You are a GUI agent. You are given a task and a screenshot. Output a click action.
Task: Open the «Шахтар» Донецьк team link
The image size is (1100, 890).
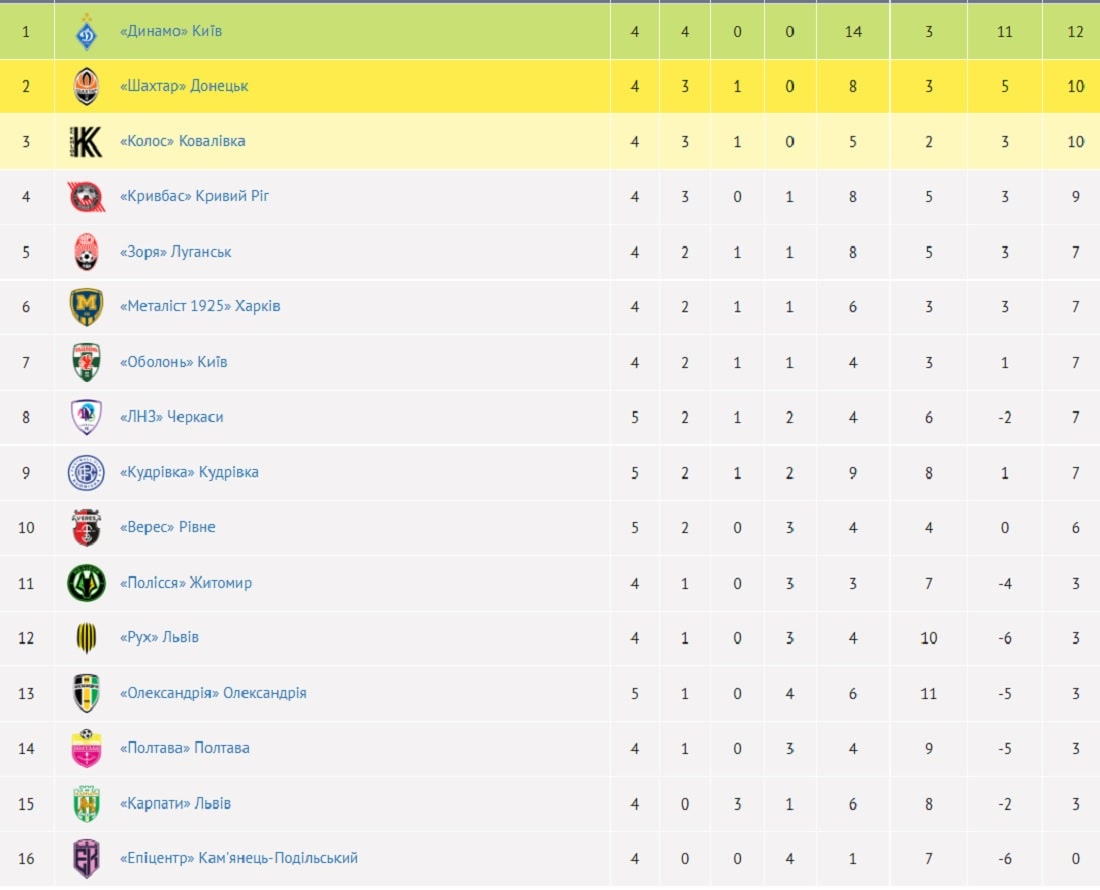point(184,86)
